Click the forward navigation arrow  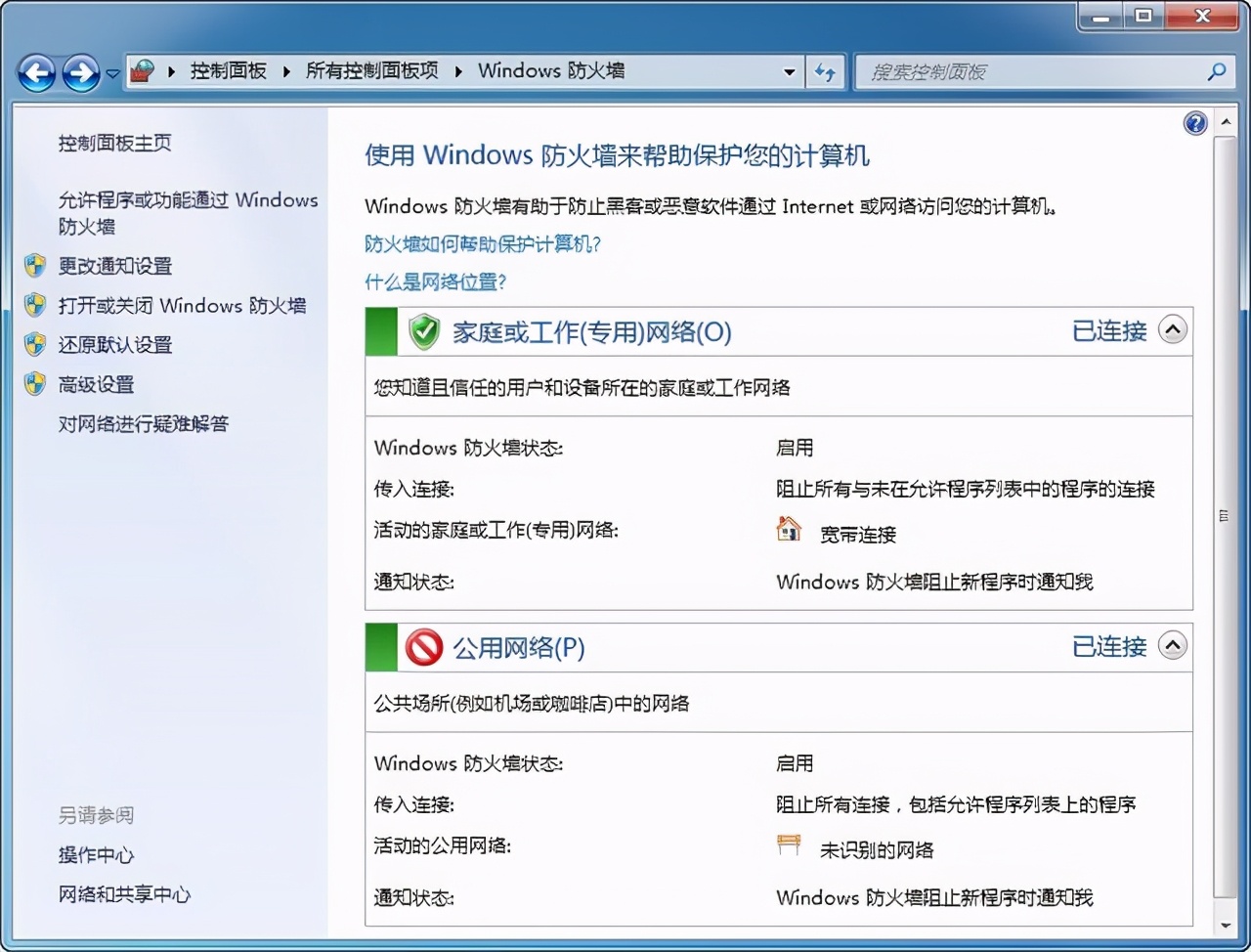coord(79,71)
